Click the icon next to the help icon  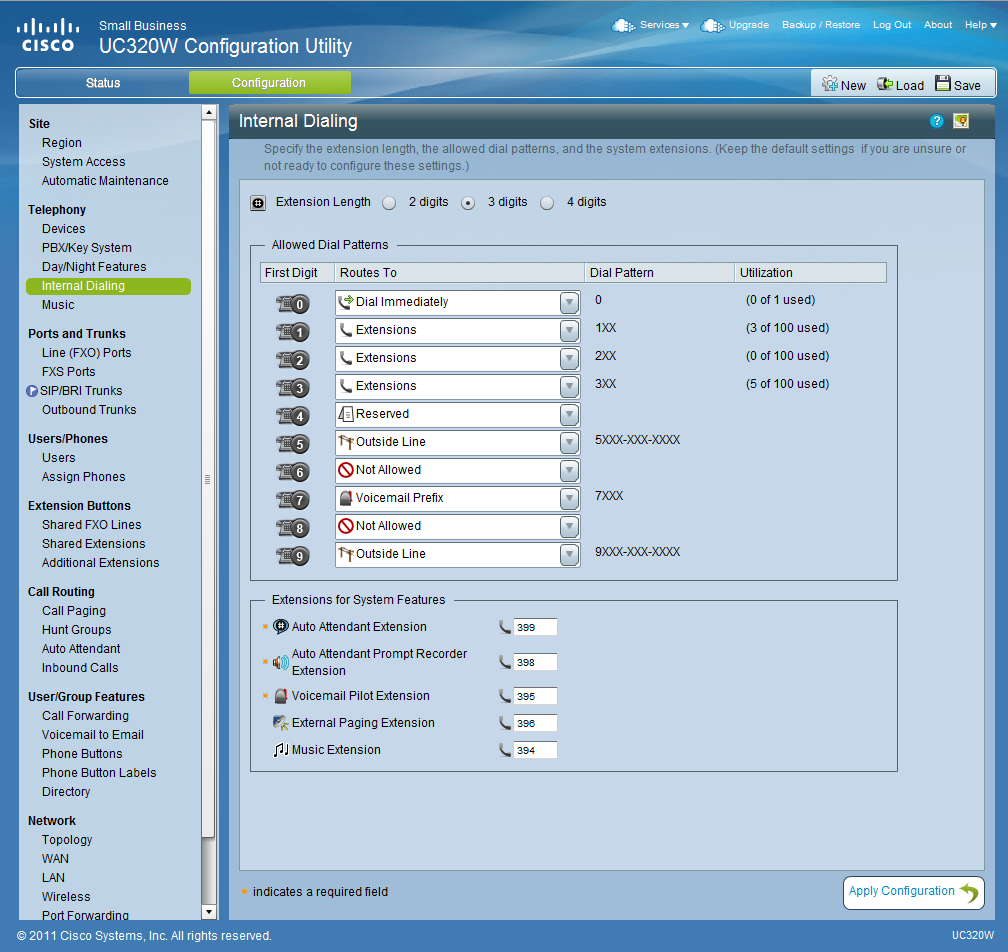pos(961,121)
